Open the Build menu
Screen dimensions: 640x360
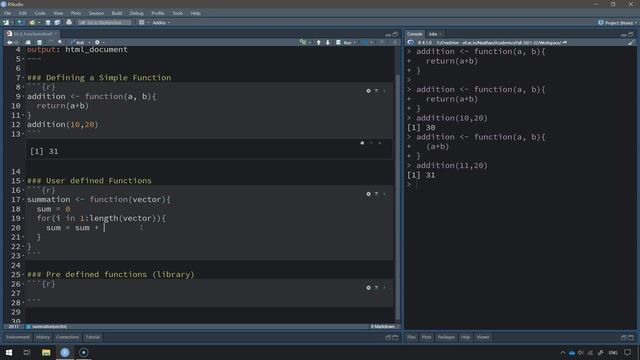[117, 13]
